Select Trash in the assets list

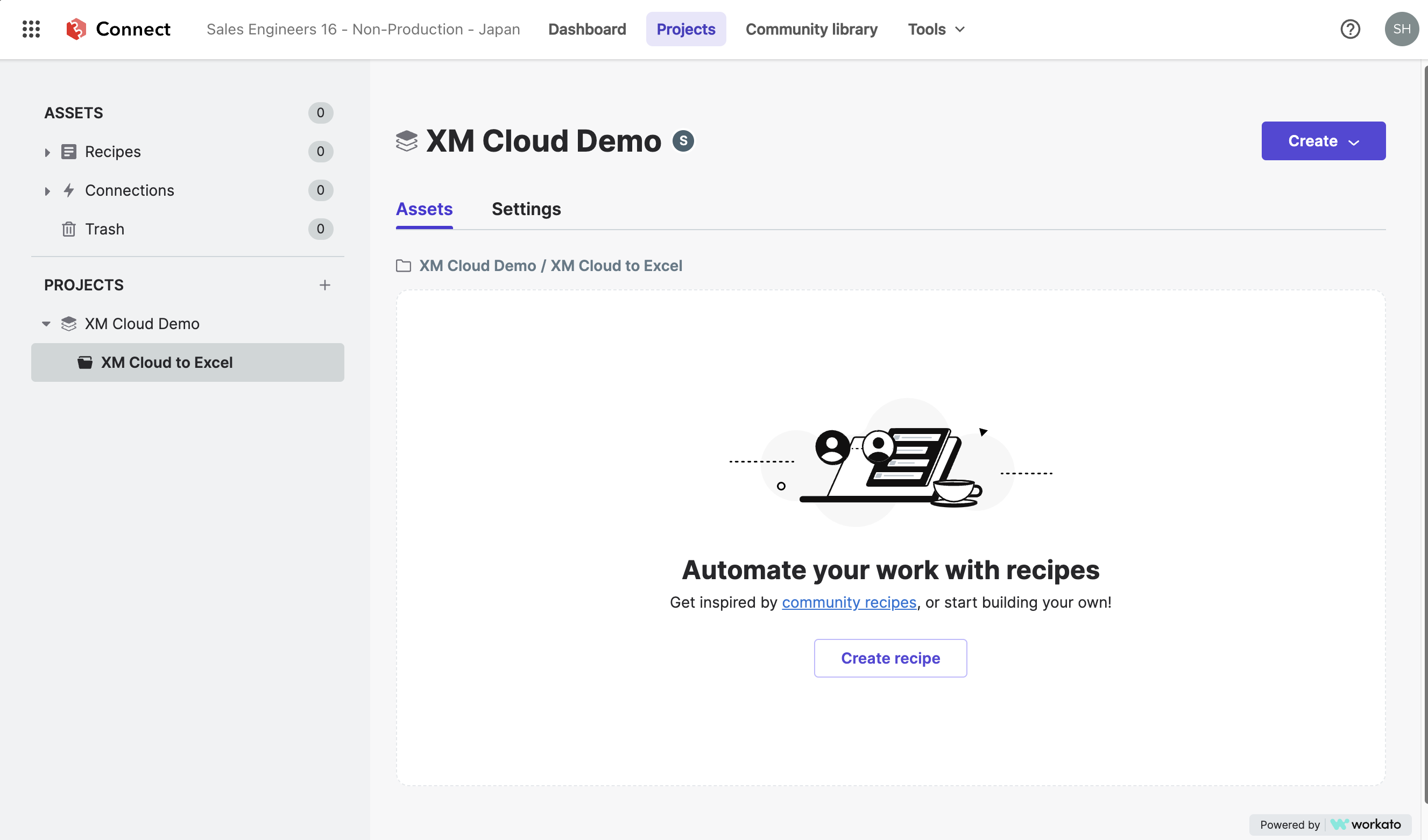click(188, 229)
